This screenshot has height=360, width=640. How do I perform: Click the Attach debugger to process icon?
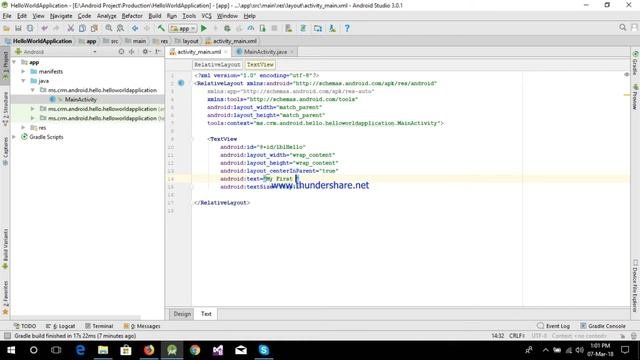(x=262, y=28)
